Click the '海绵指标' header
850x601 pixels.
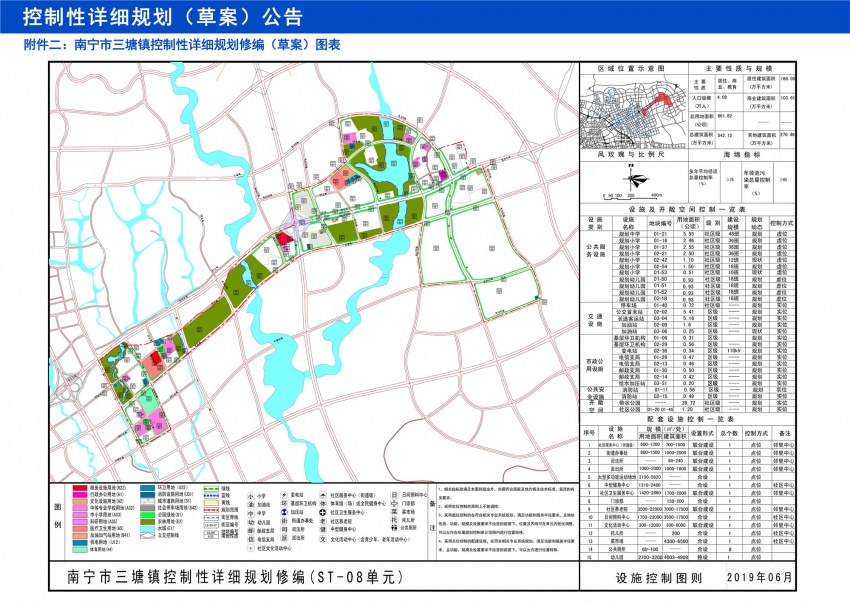pos(742,154)
